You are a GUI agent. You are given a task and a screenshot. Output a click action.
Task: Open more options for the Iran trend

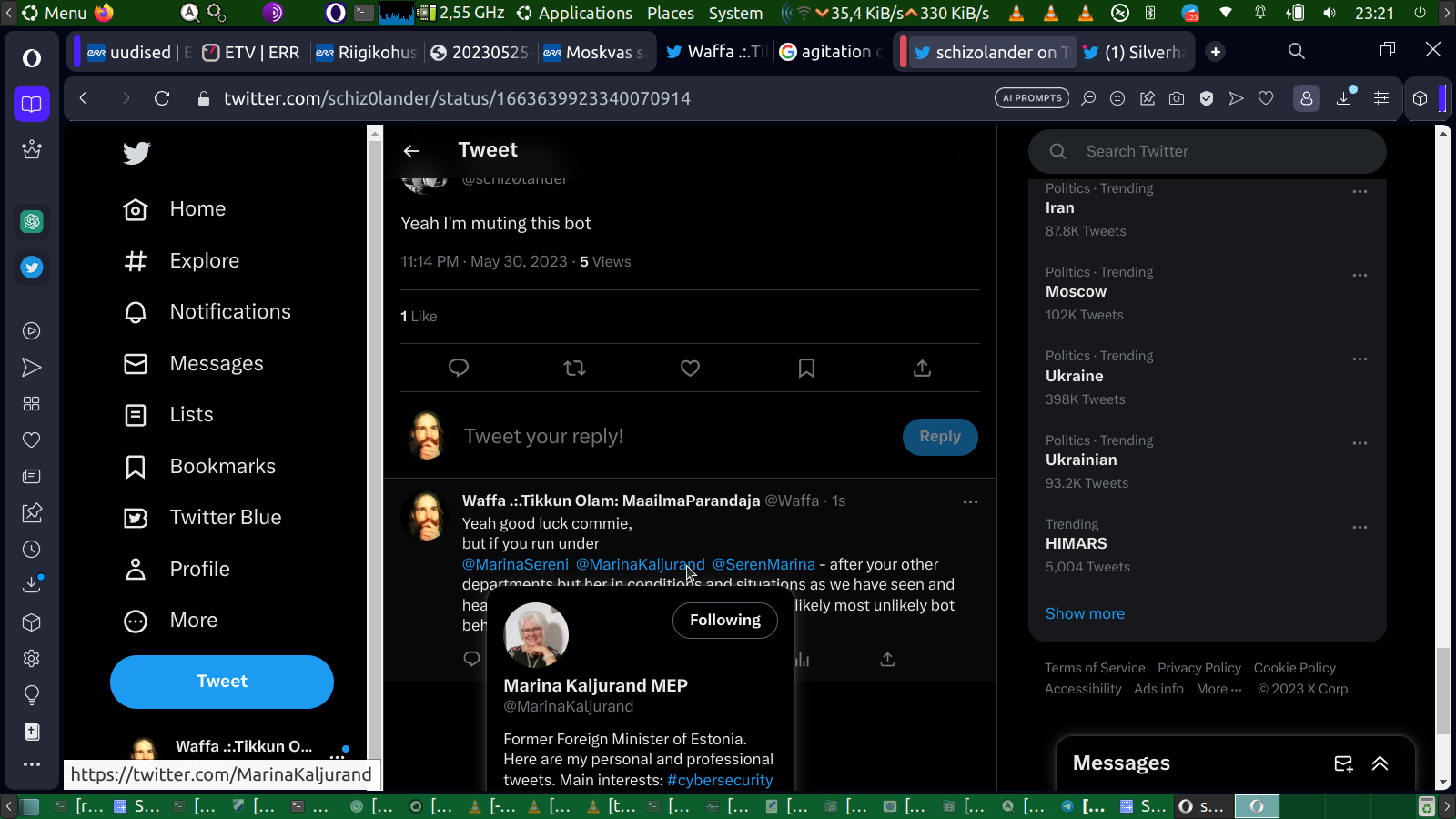click(1360, 192)
